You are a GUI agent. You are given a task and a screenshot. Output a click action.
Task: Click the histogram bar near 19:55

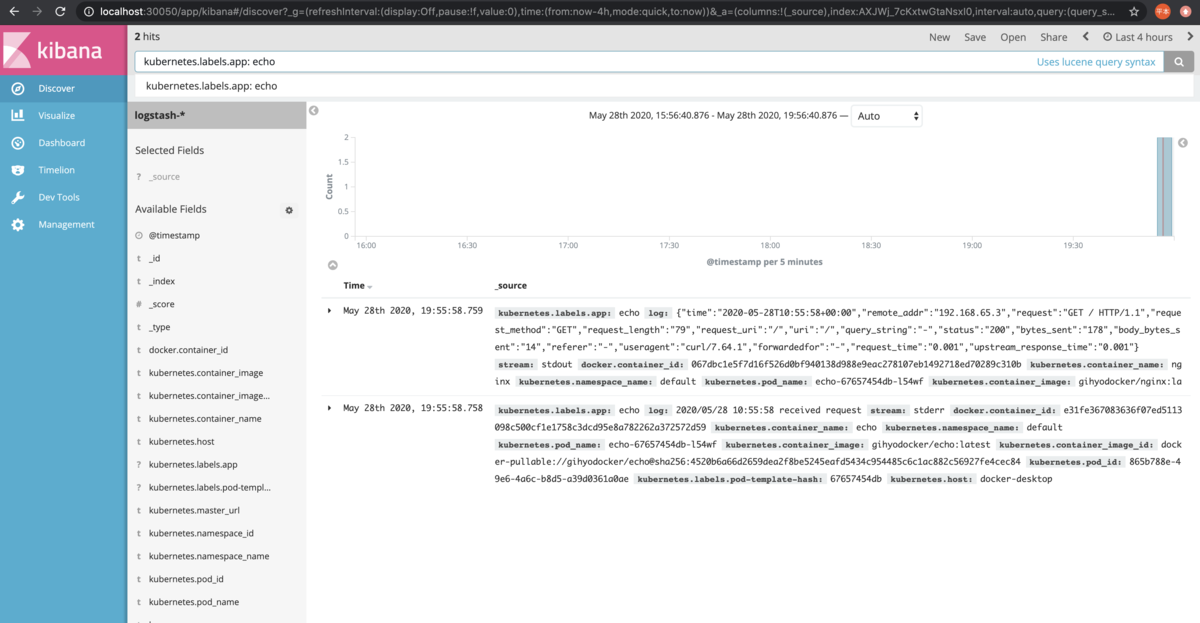point(1164,187)
